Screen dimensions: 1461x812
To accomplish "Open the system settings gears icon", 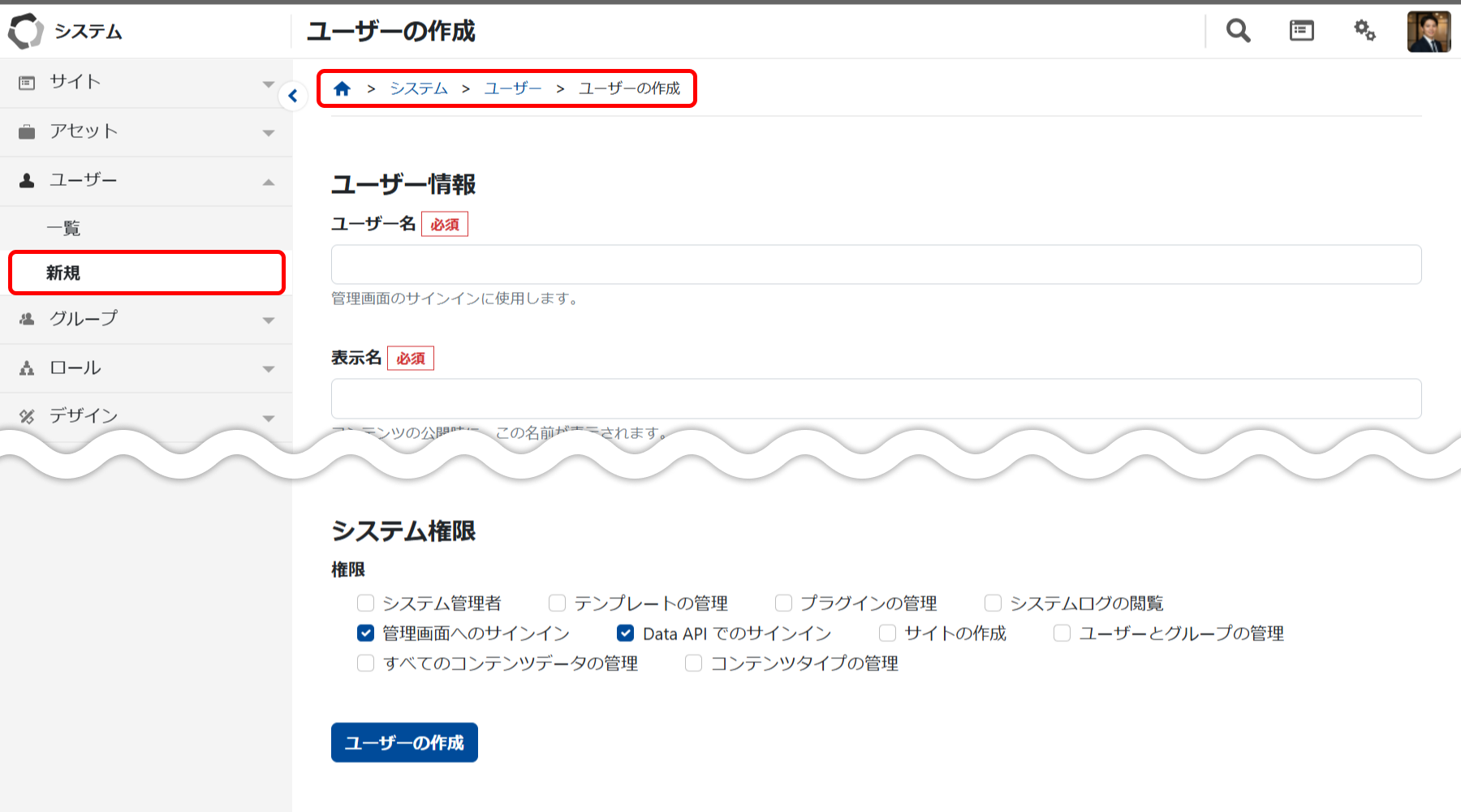I will [1364, 31].
